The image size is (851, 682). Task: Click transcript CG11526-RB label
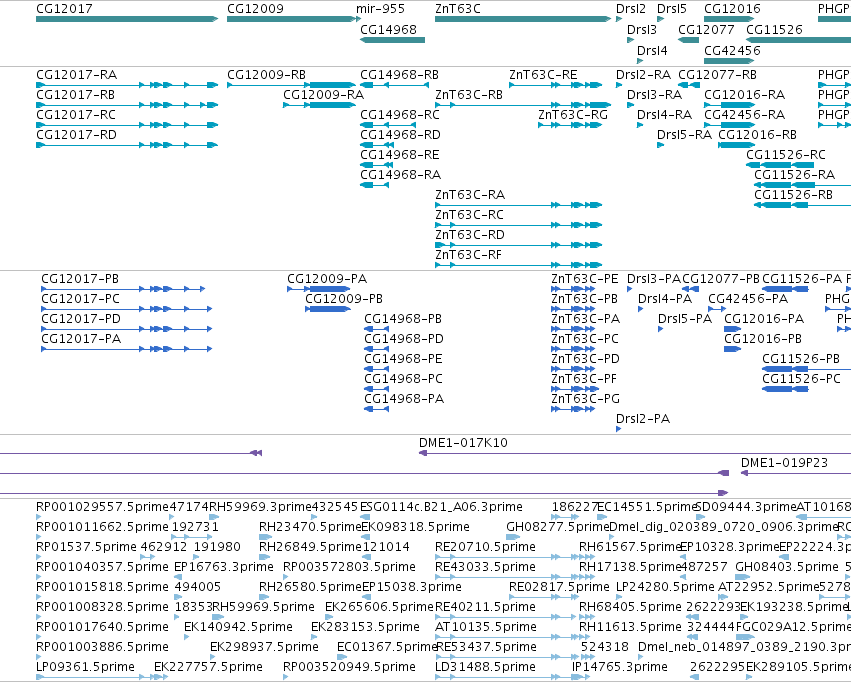coord(793,194)
